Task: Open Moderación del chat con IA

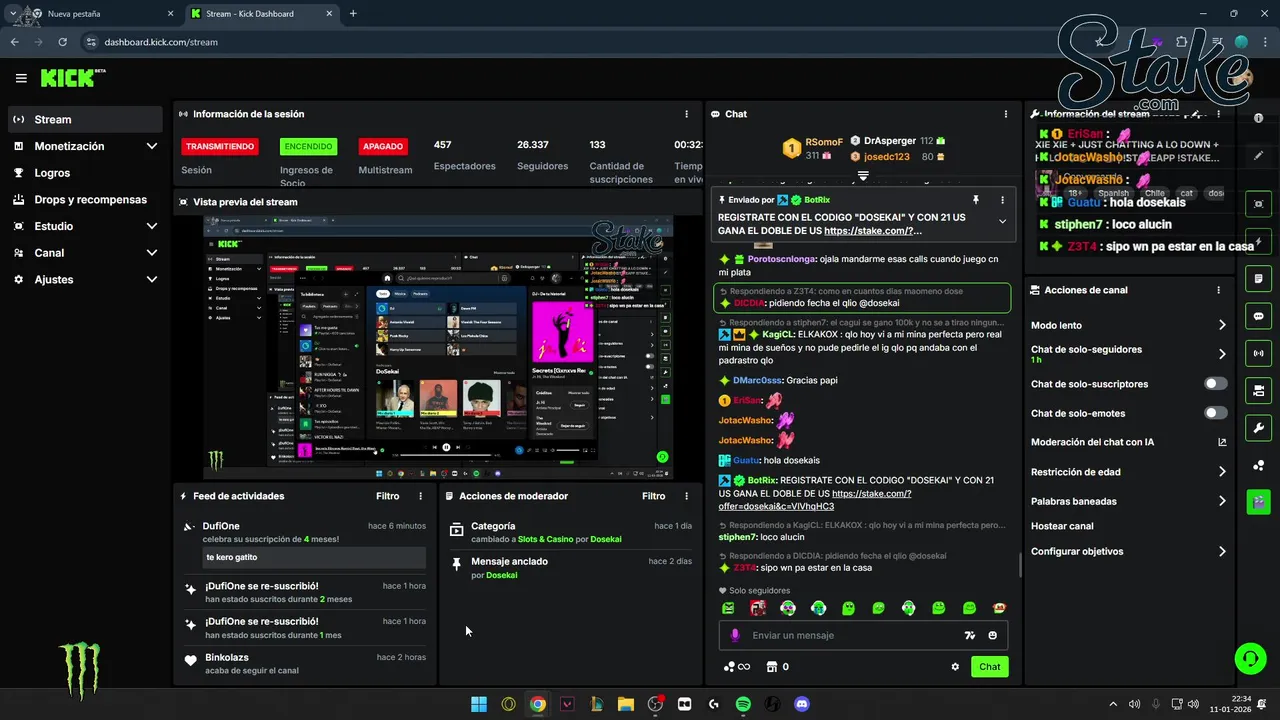Action: [1129, 442]
